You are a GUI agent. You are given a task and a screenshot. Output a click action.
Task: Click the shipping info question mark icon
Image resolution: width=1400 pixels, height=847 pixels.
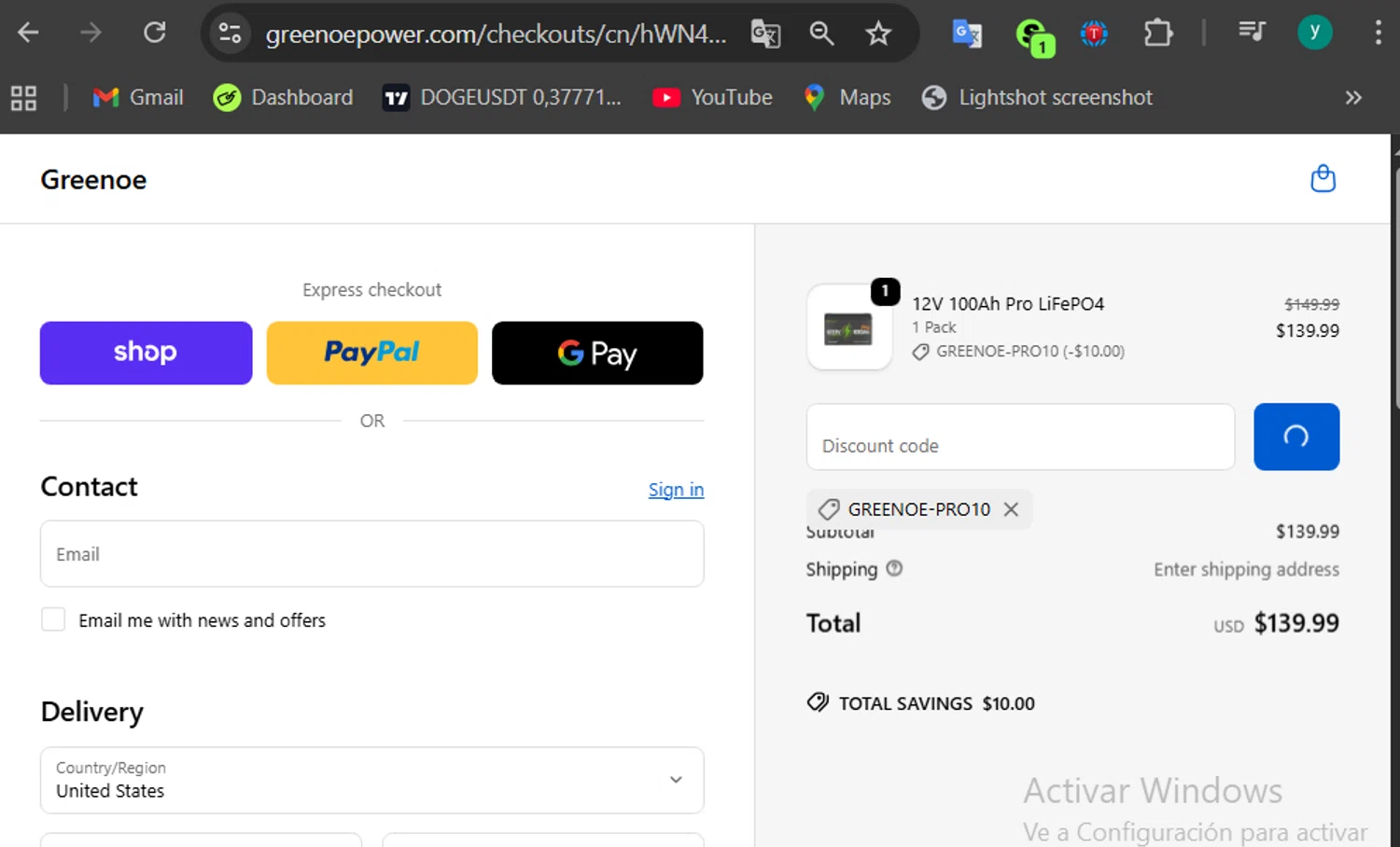894,568
